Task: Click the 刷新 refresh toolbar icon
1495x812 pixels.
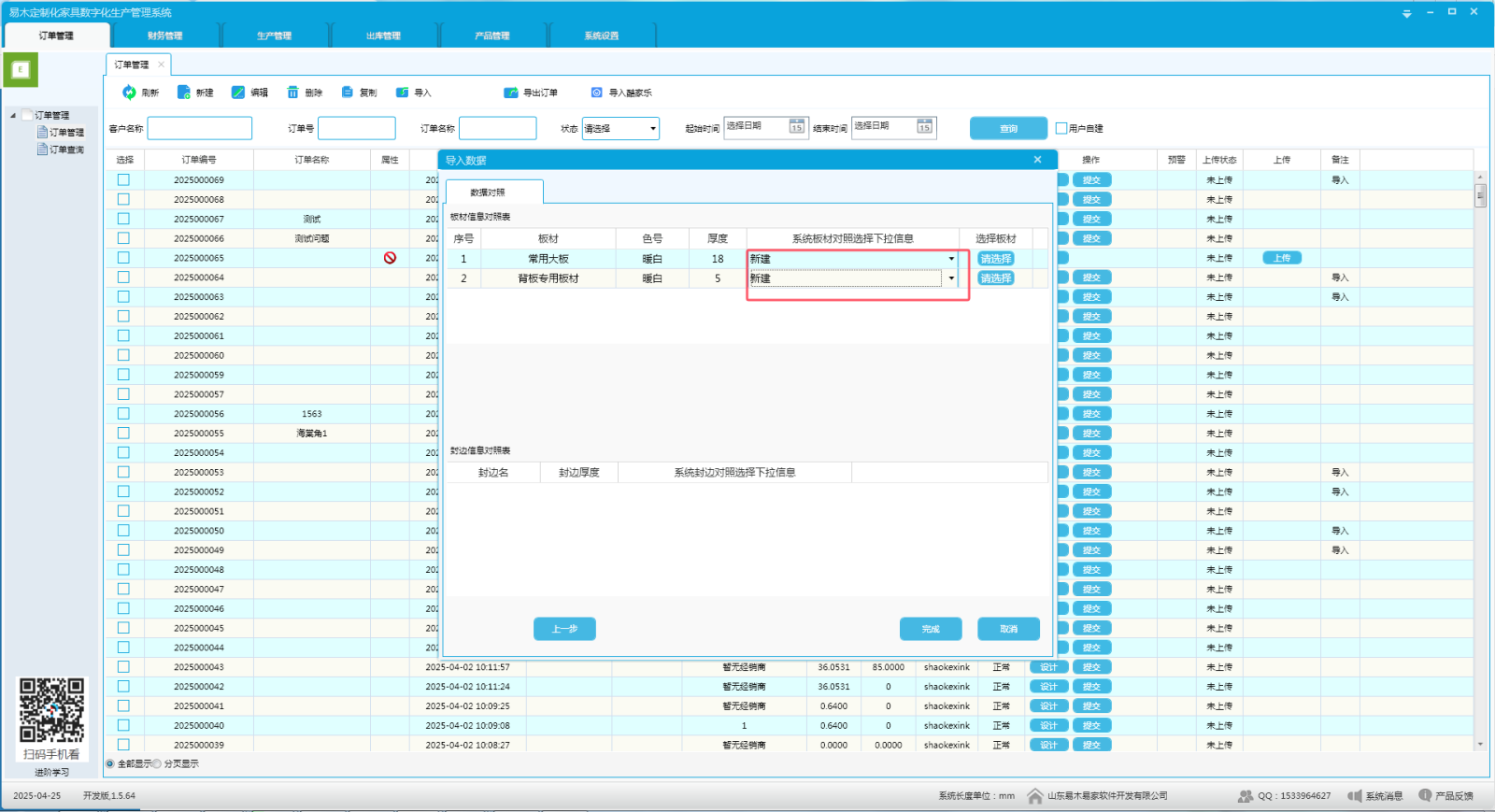Action: (x=129, y=93)
